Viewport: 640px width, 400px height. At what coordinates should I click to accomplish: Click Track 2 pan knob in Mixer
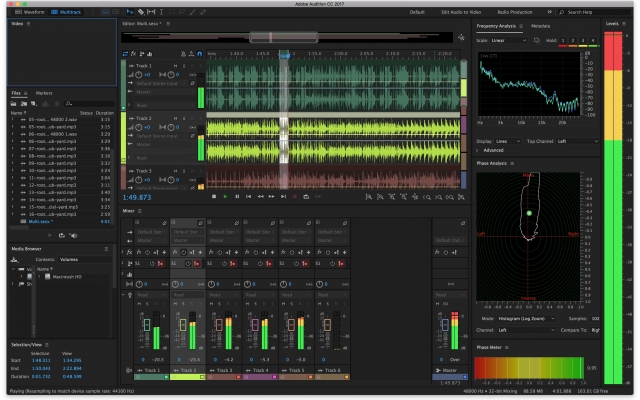coord(175,284)
